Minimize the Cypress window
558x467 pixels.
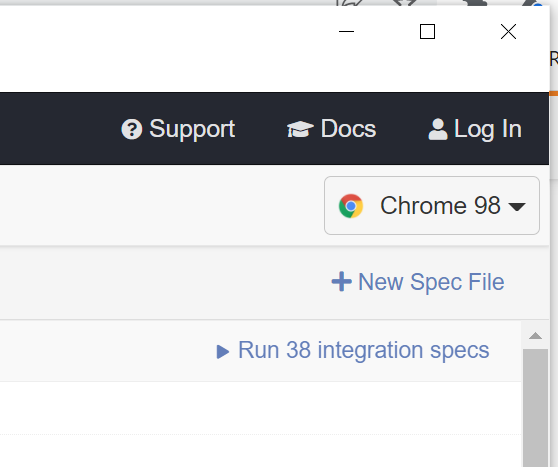coord(346,32)
